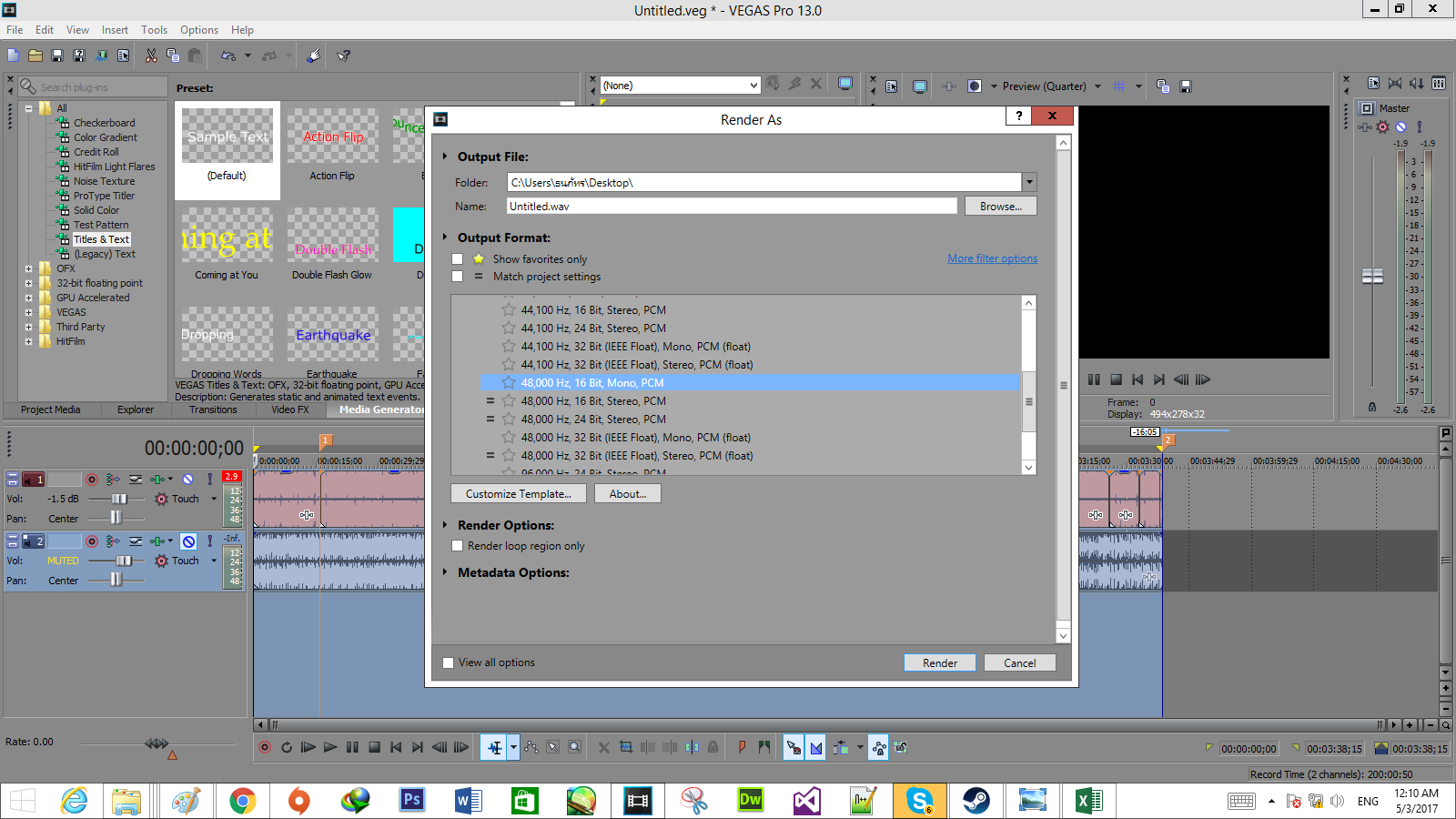Open the Preview (Quarter) quality dropdown

pos(1097,86)
